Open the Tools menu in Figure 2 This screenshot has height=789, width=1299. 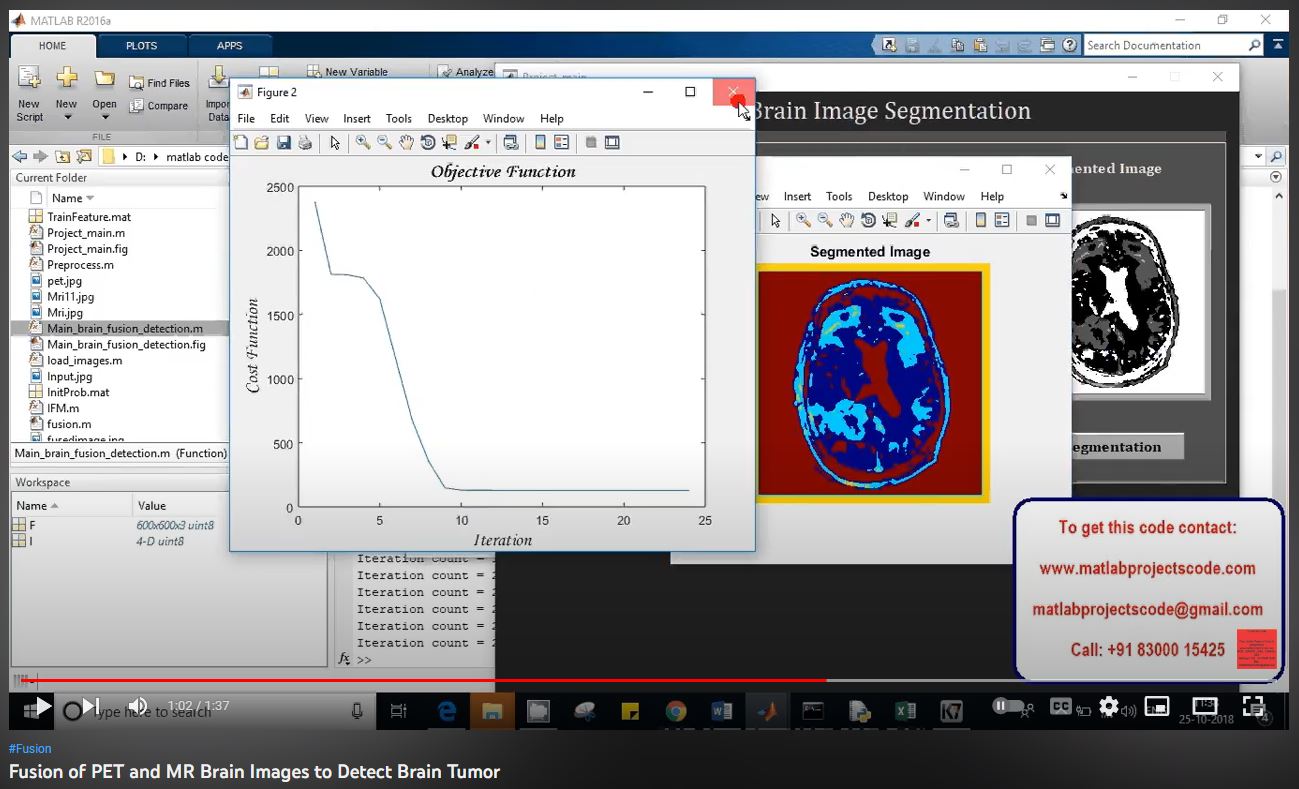pyautogui.click(x=398, y=118)
